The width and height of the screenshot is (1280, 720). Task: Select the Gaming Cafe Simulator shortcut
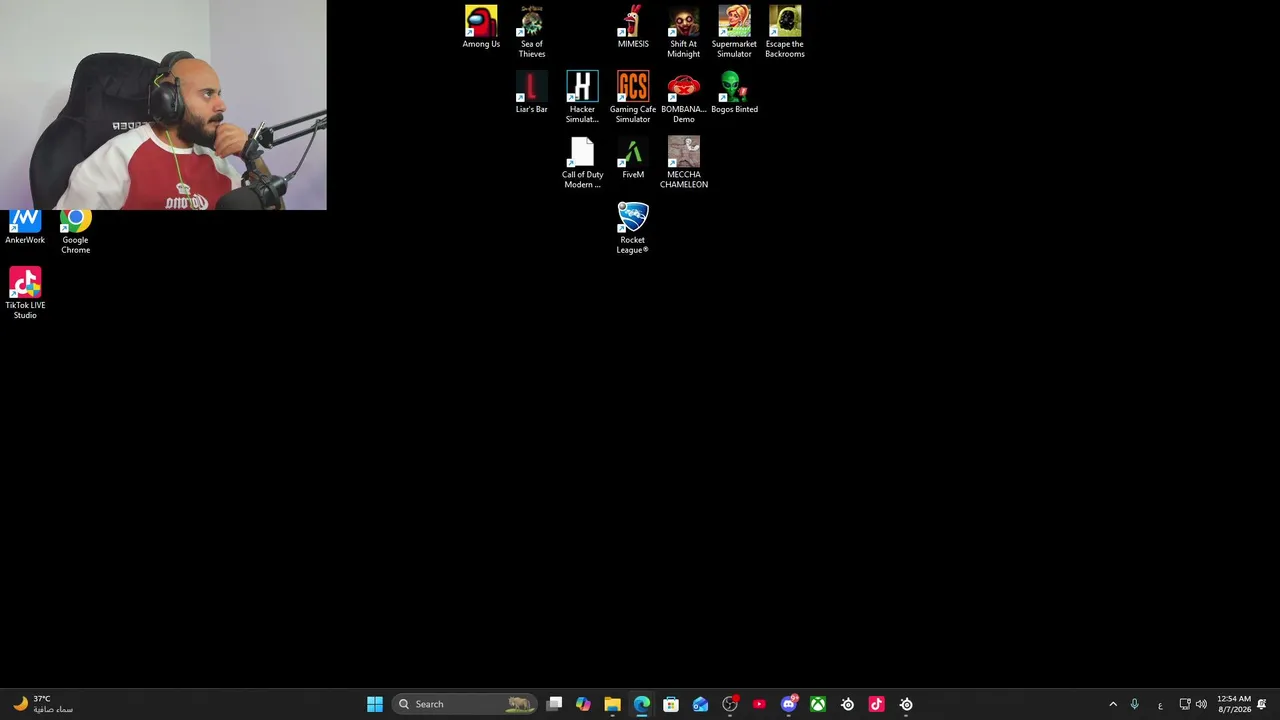coord(633,97)
